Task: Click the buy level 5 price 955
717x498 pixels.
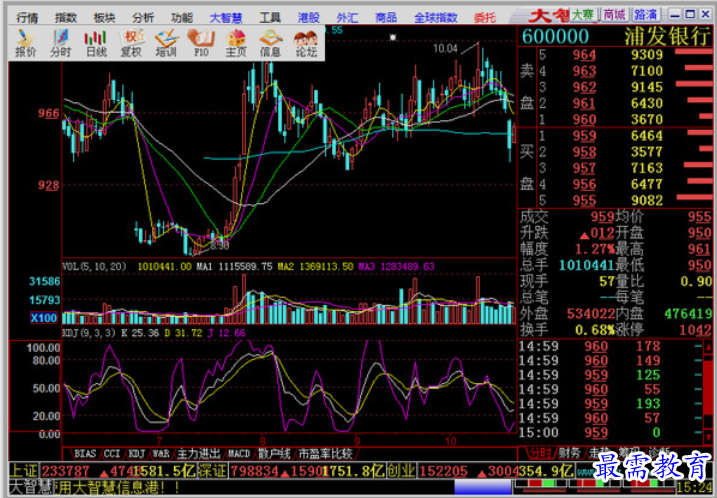Action: [584, 200]
